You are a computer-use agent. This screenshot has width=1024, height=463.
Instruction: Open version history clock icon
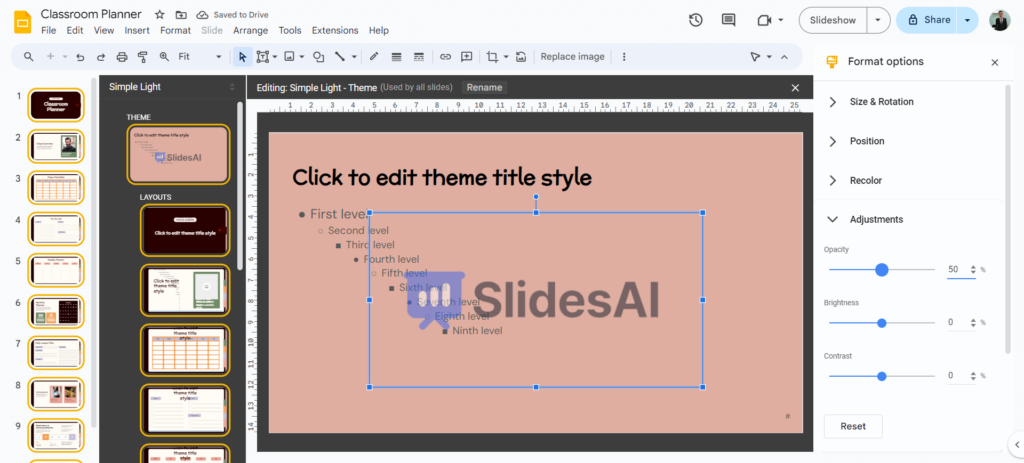coord(696,20)
